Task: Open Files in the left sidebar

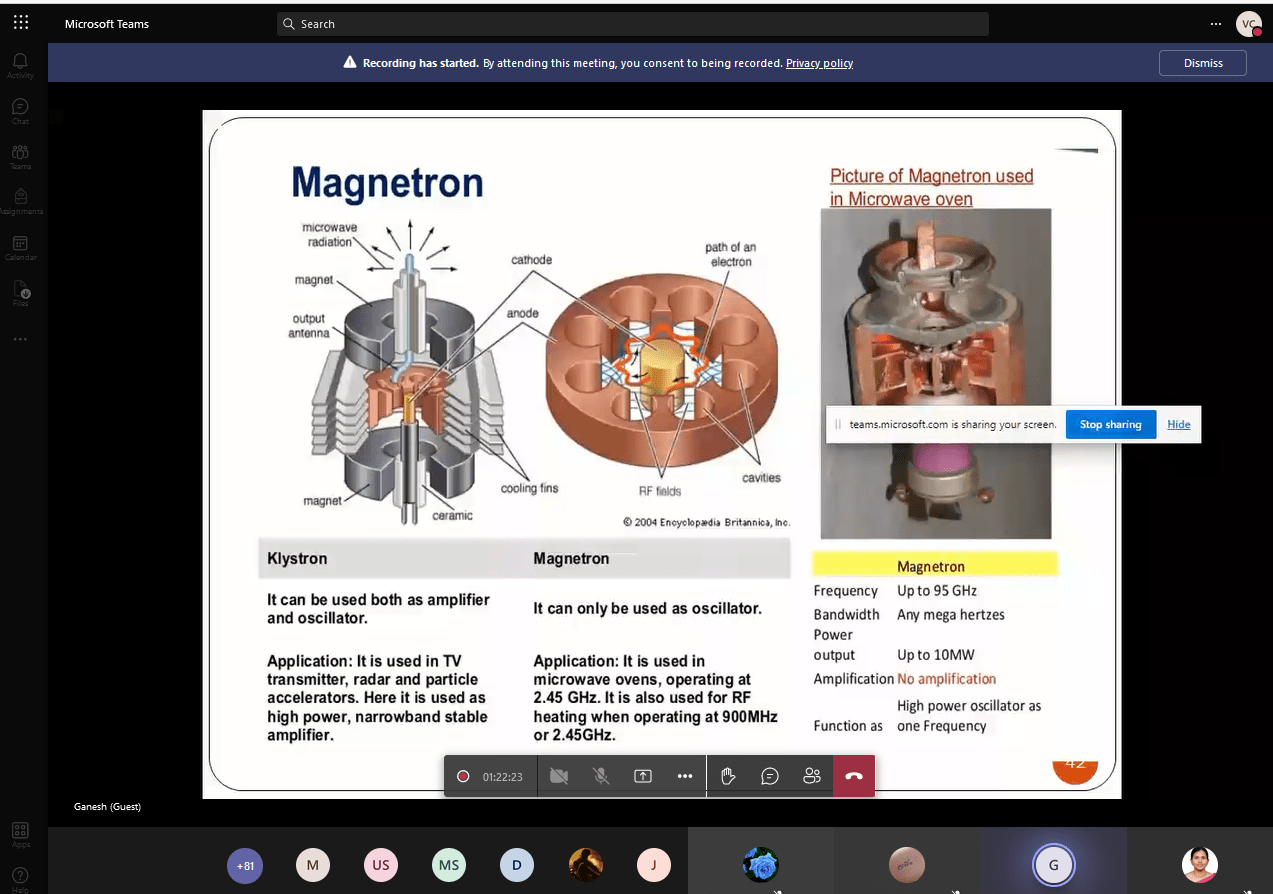Action: click(x=20, y=292)
